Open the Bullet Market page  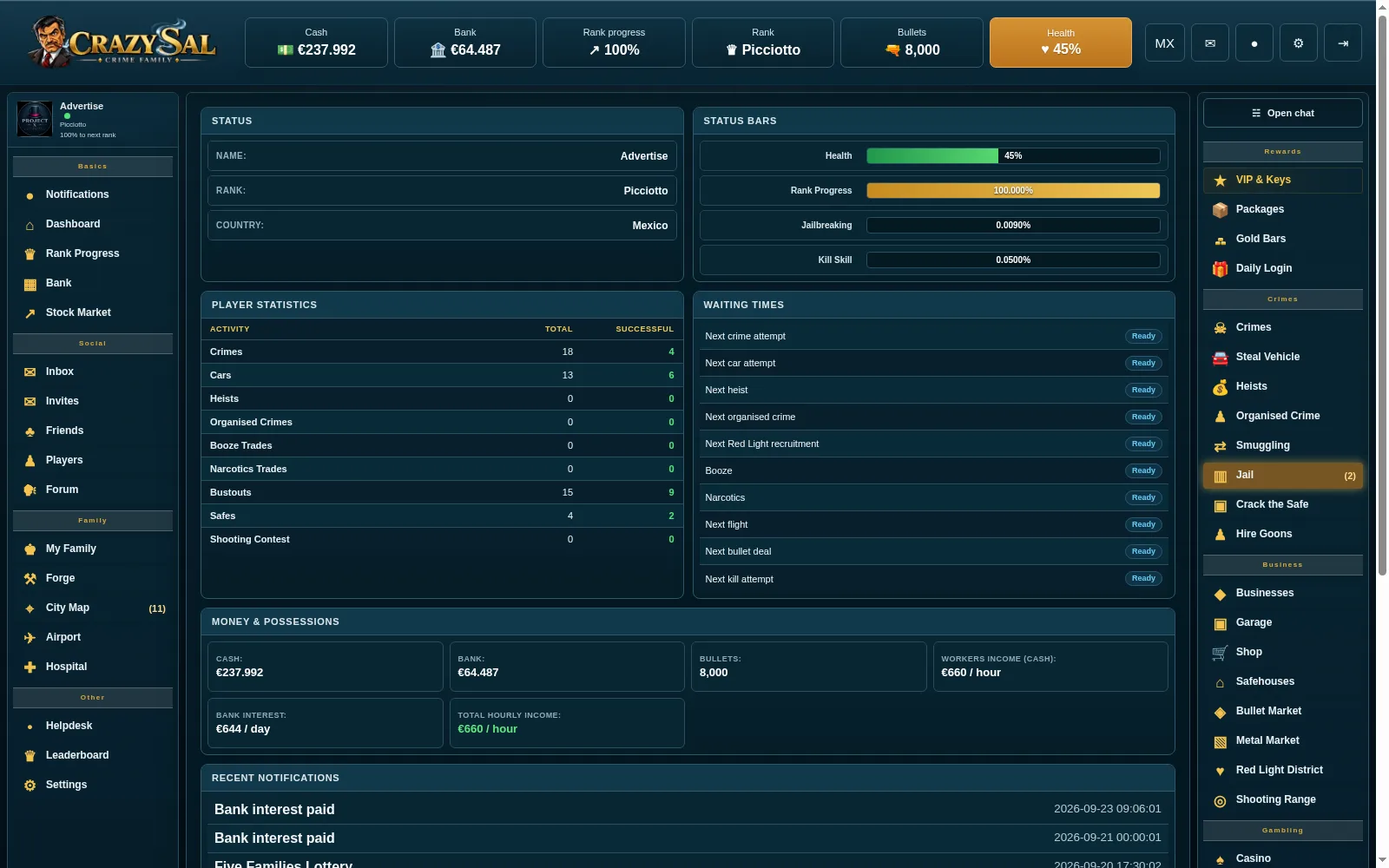coord(1282,711)
